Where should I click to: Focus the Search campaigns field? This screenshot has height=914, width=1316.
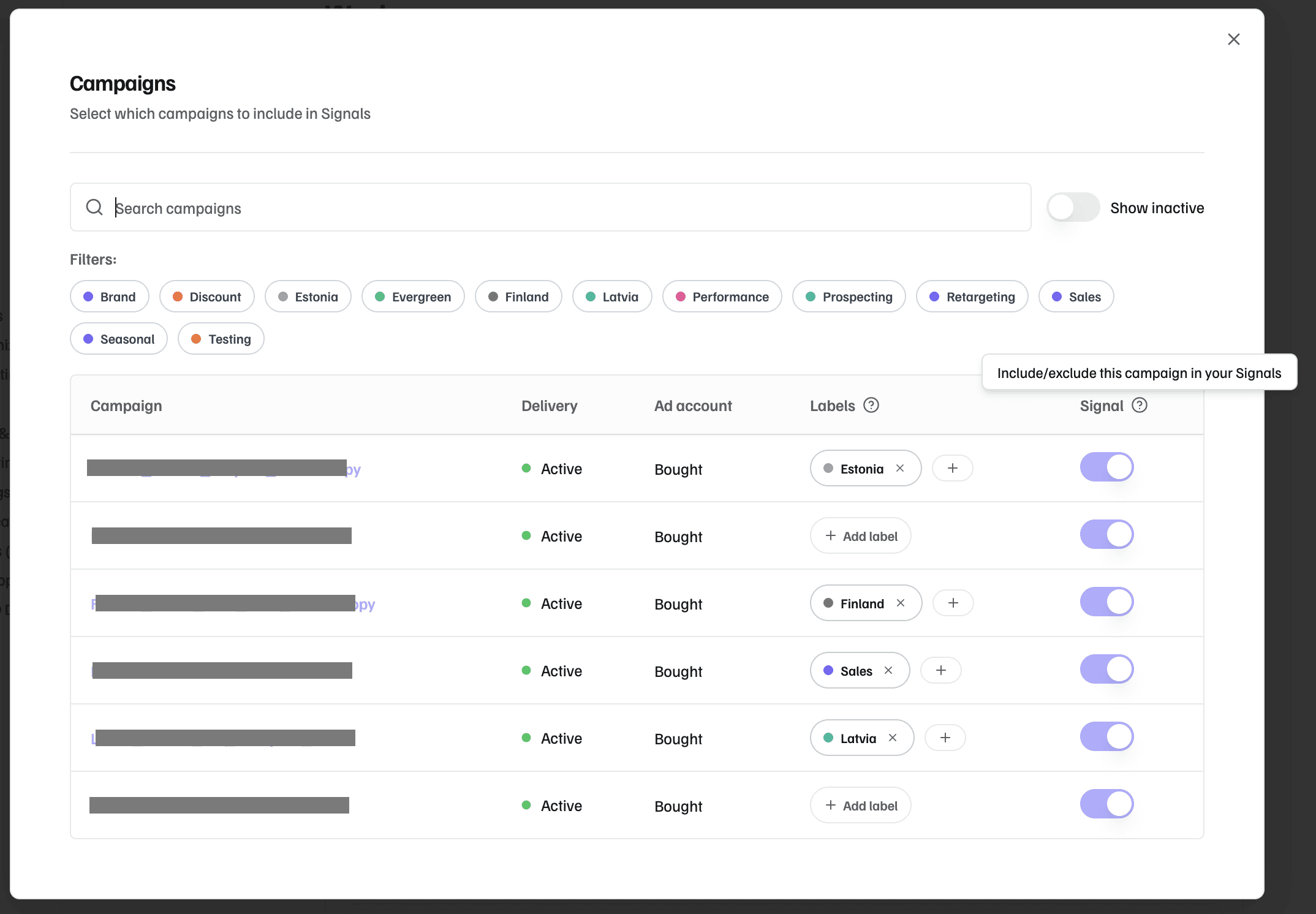551,208
